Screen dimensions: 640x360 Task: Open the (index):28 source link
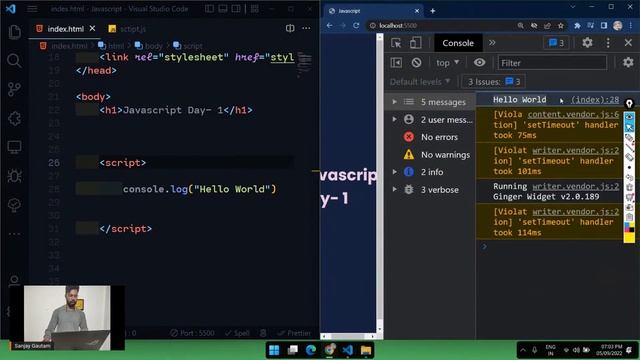pyautogui.click(x=595, y=100)
